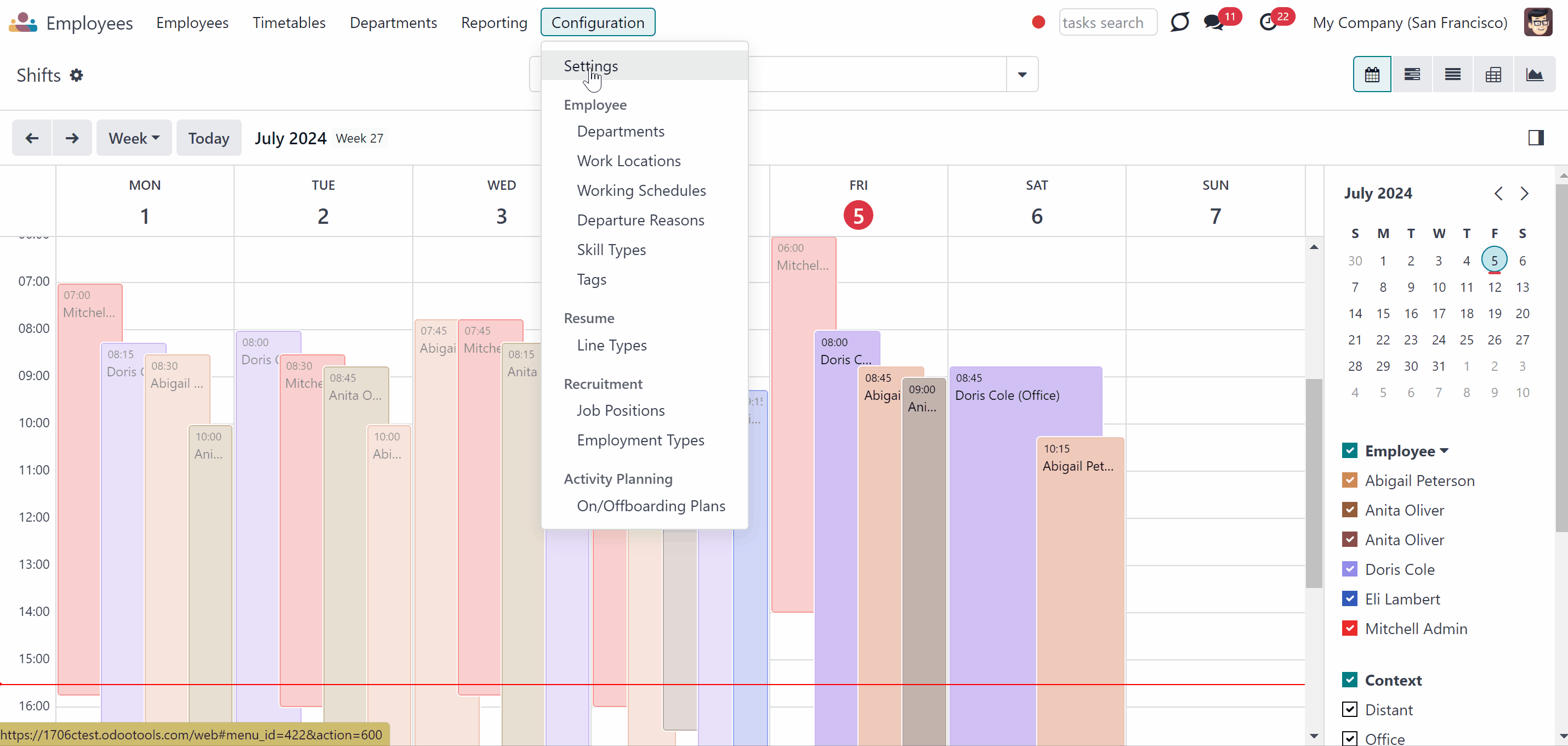Open the activities clock icon with 22 notifications
This screenshot has width=1568, height=746.
(x=1268, y=22)
